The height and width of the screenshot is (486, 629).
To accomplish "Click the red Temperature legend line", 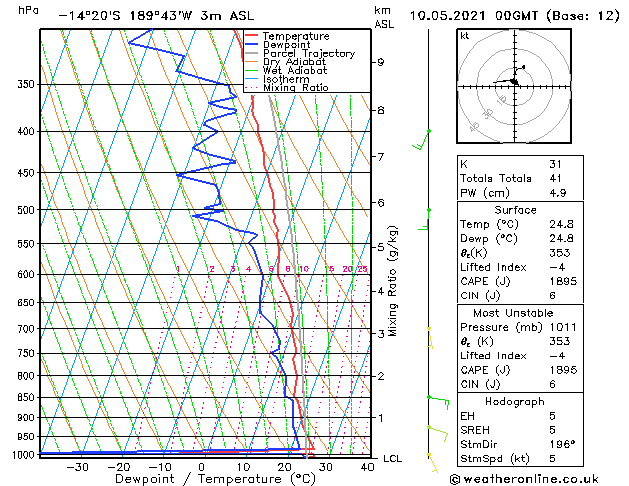I will point(252,37).
